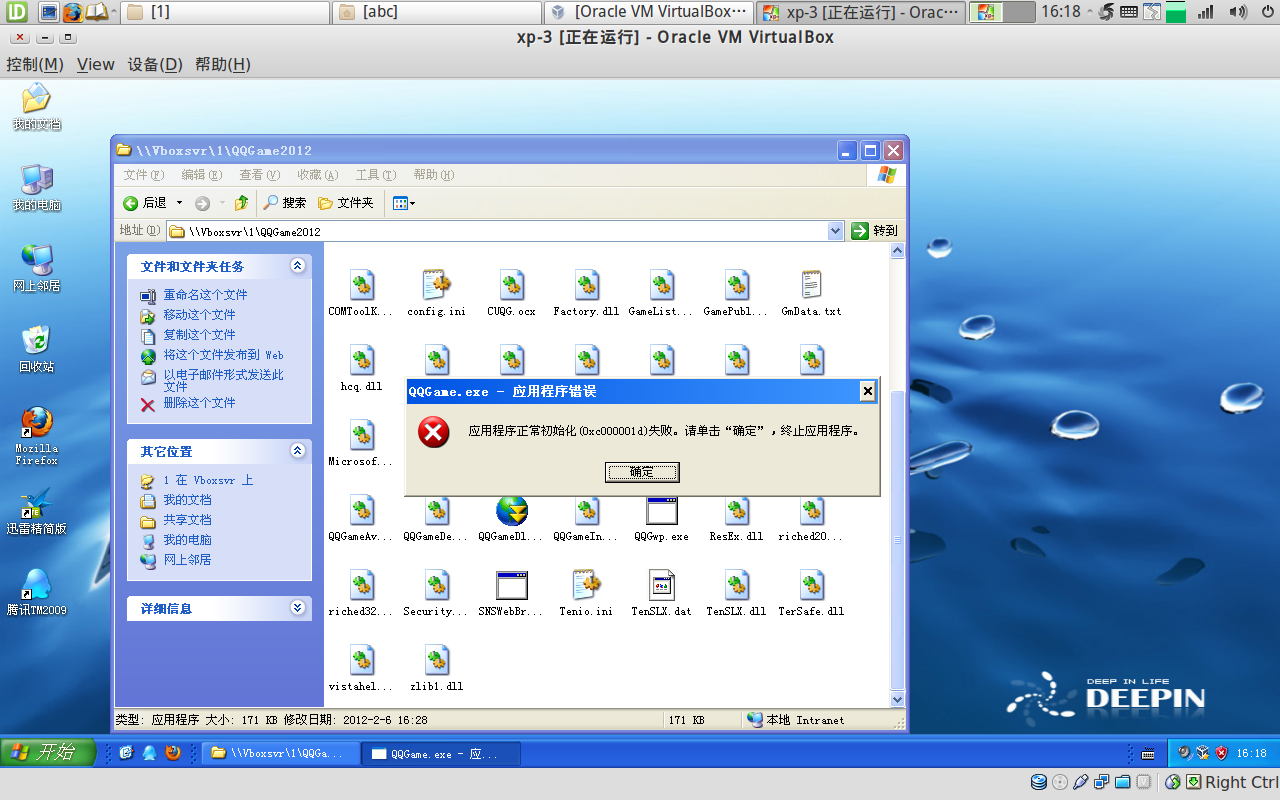Expand the address bar dropdown
1280x800 pixels.
[836, 231]
